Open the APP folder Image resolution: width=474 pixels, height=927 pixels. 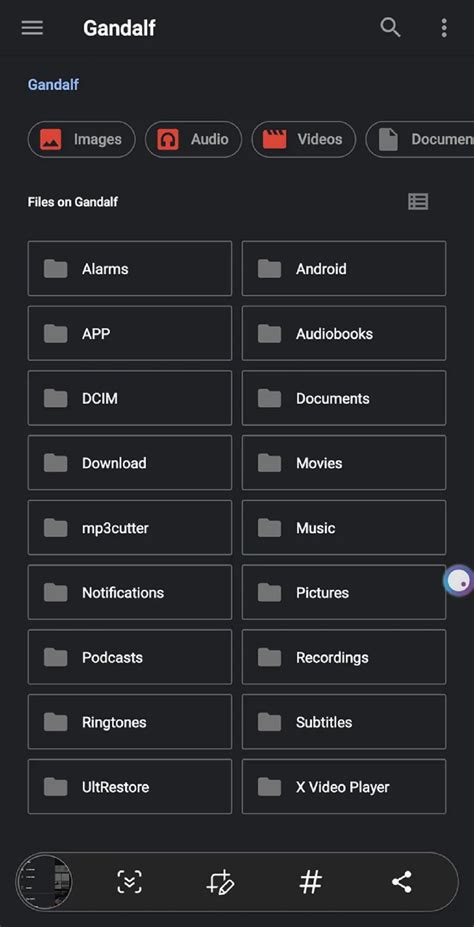129,333
